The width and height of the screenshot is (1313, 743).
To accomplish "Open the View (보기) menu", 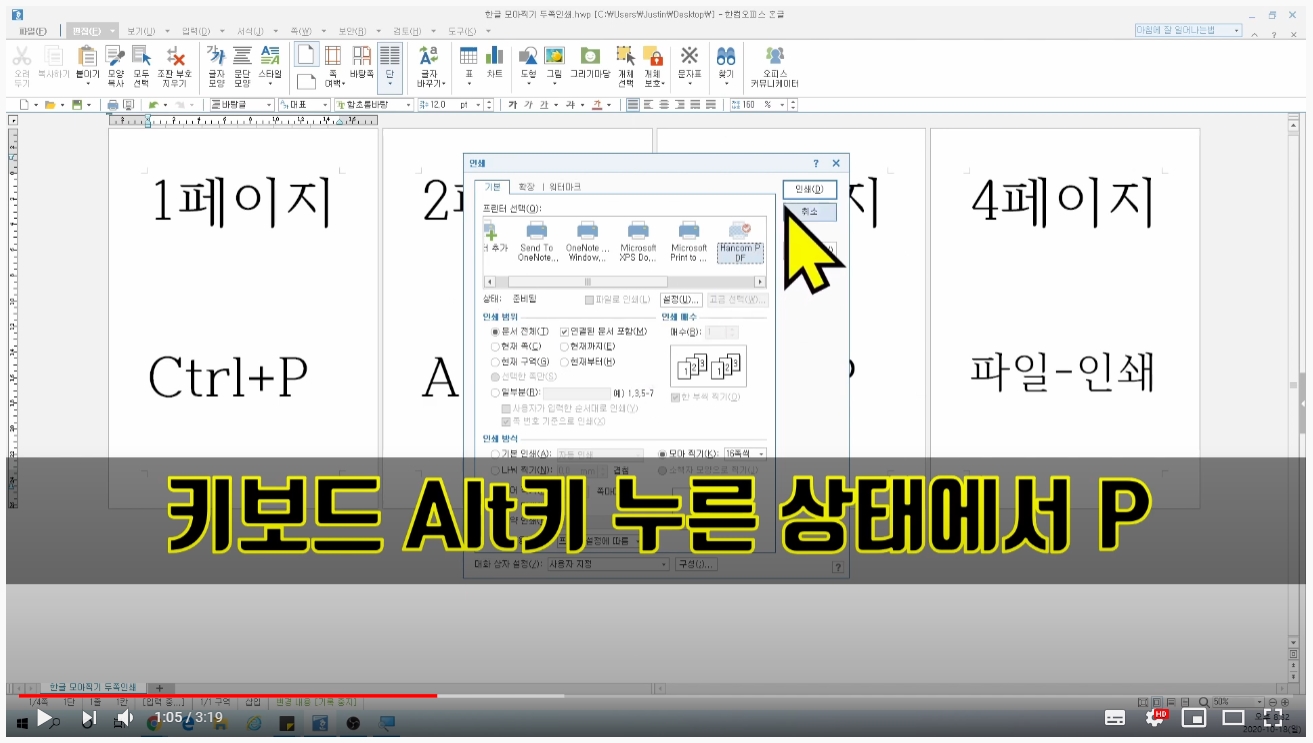I will pos(141,31).
